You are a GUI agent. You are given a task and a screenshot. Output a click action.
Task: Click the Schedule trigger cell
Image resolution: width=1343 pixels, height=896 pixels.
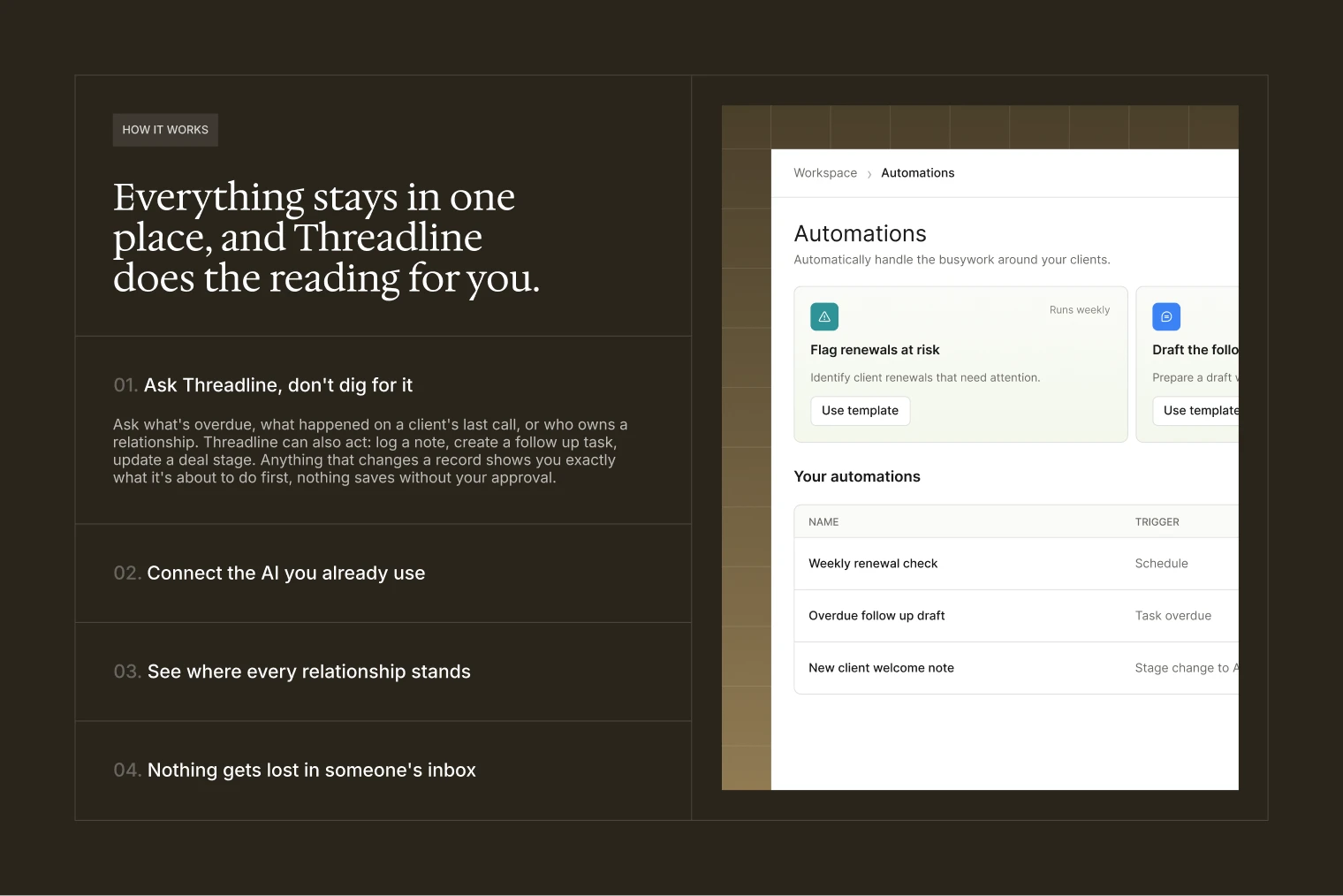(1161, 564)
